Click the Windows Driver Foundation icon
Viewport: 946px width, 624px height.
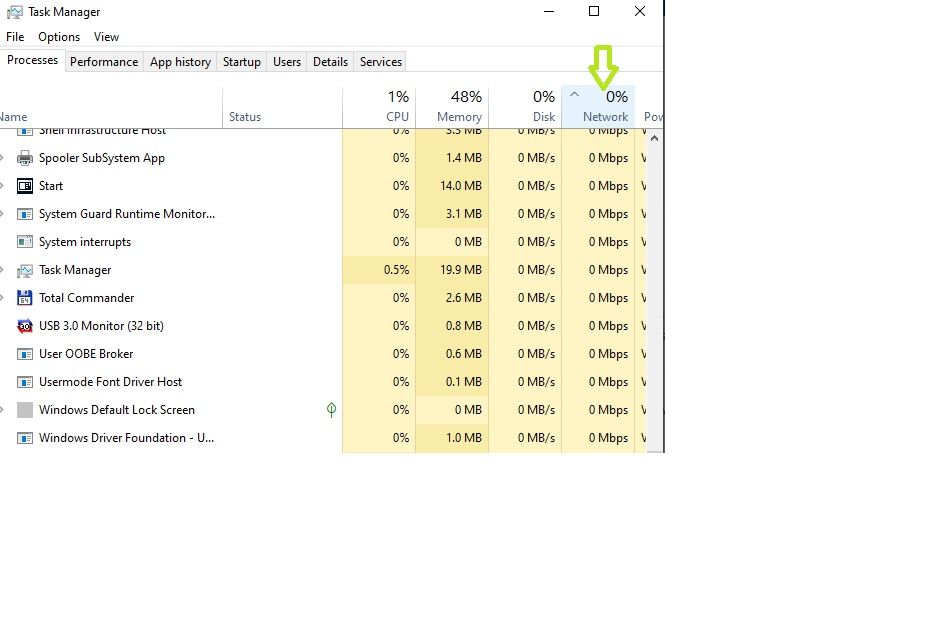pyautogui.click(x=25, y=438)
